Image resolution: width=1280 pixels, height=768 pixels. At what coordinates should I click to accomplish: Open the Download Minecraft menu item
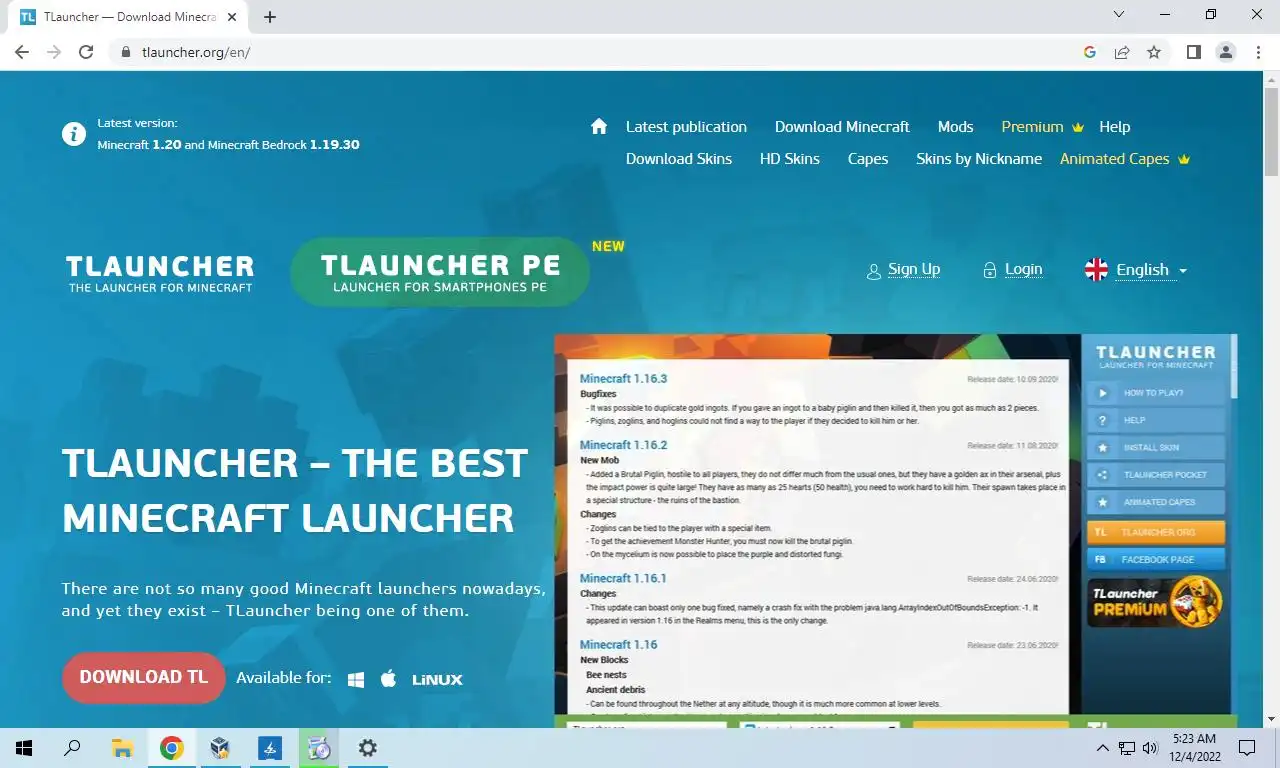[x=842, y=127]
